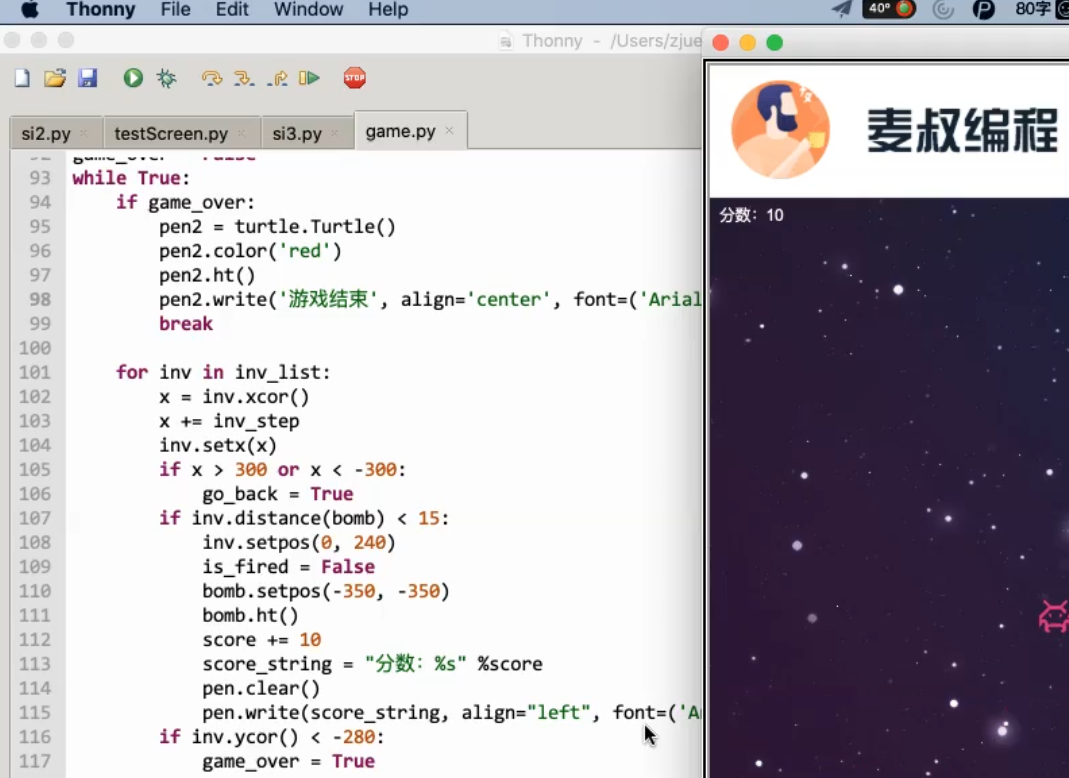This screenshot has width=1069, height=778.
Task: Click 'is_fired = False' line
Action: (288, 567)
